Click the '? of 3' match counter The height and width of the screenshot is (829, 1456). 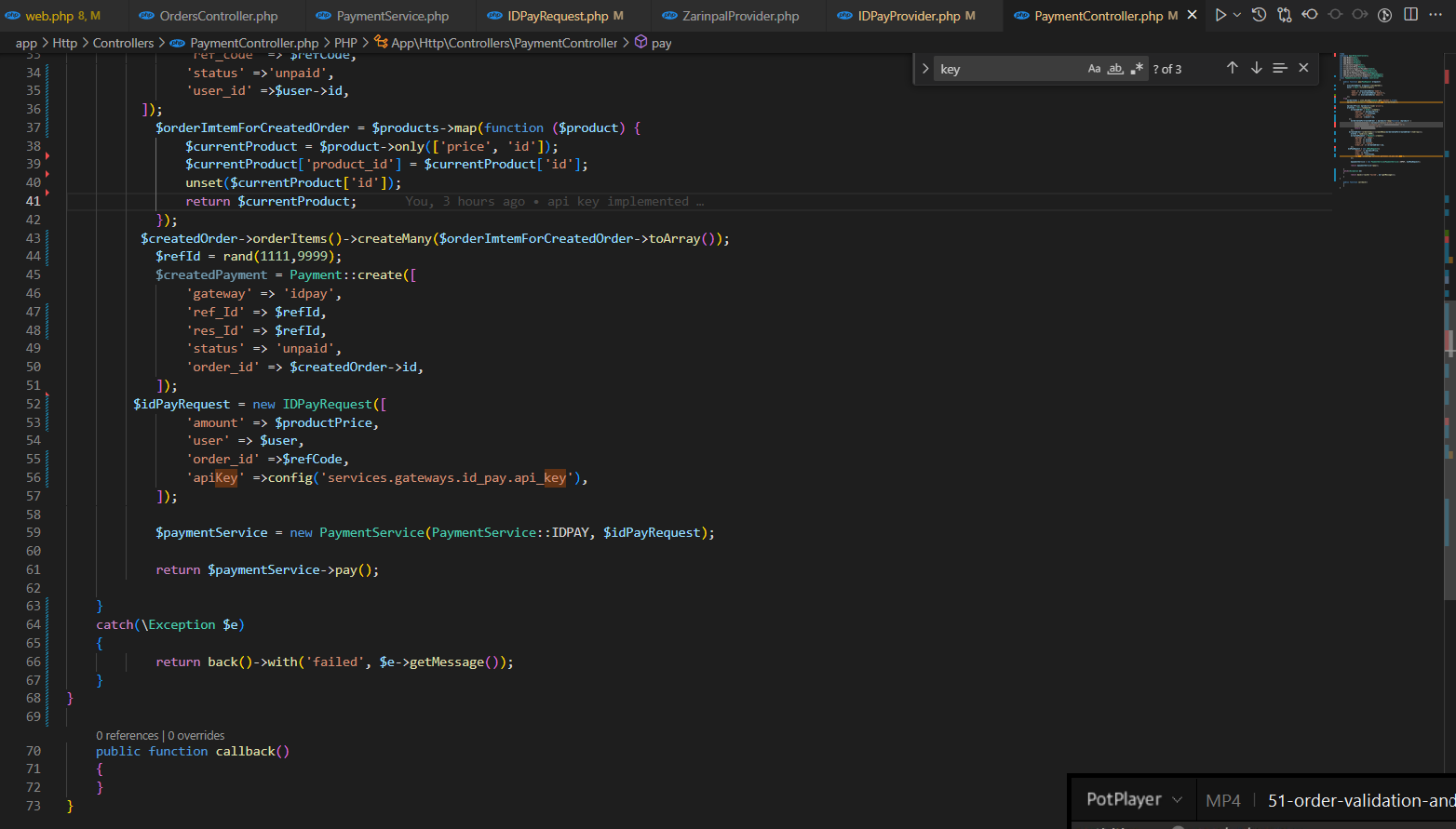pyautogui.click(x=1166, y=69)
